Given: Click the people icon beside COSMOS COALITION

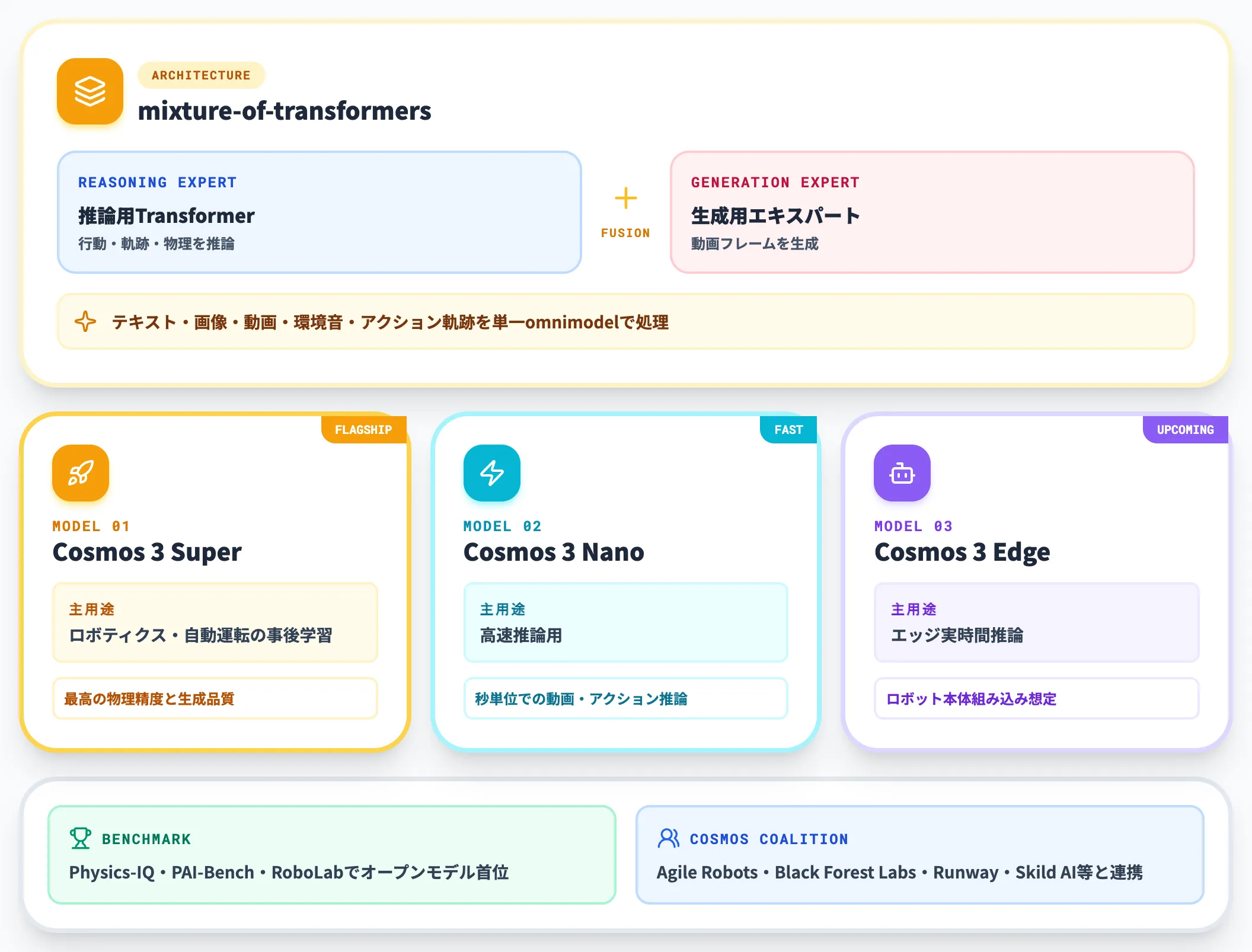Looking at the screenshot, I should click(669, 838).
